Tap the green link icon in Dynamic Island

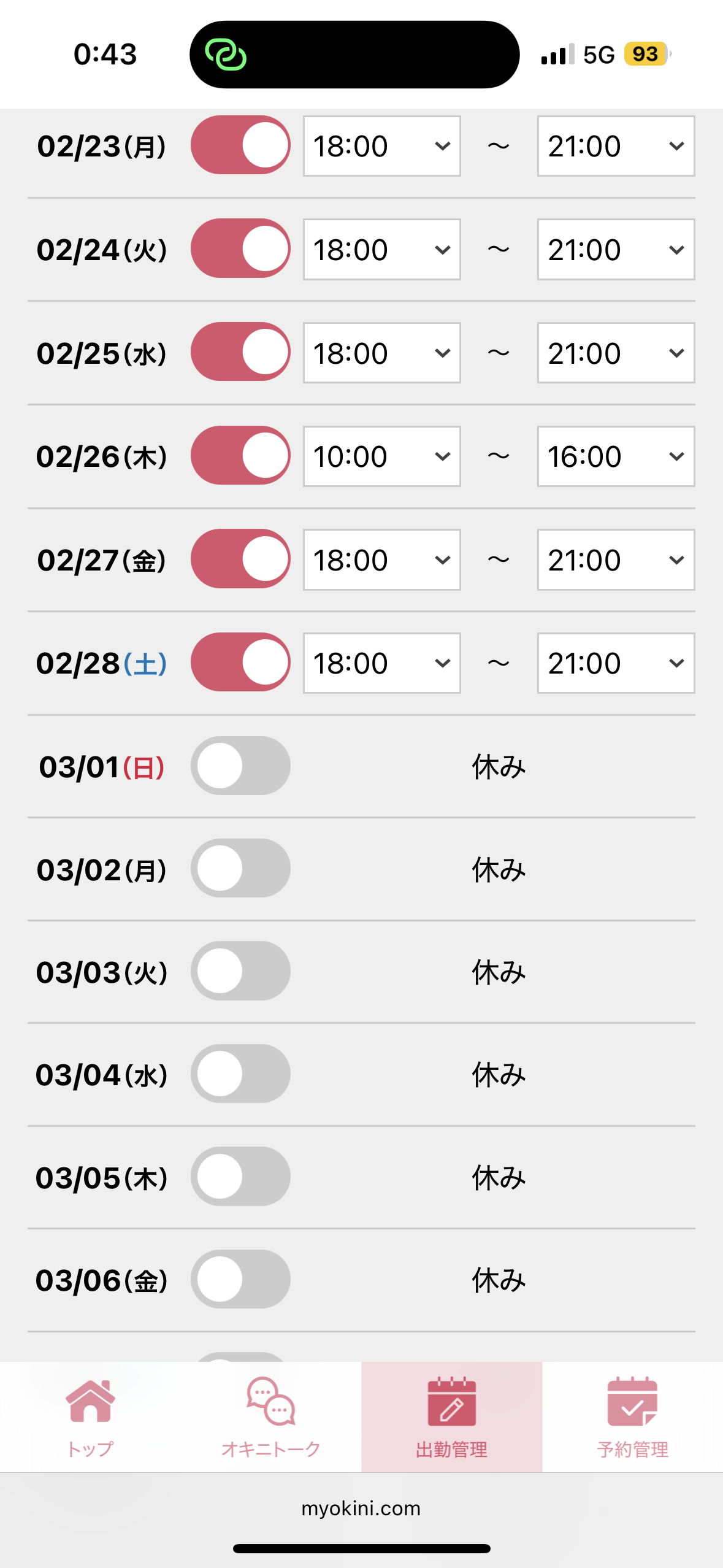point(226,55)
